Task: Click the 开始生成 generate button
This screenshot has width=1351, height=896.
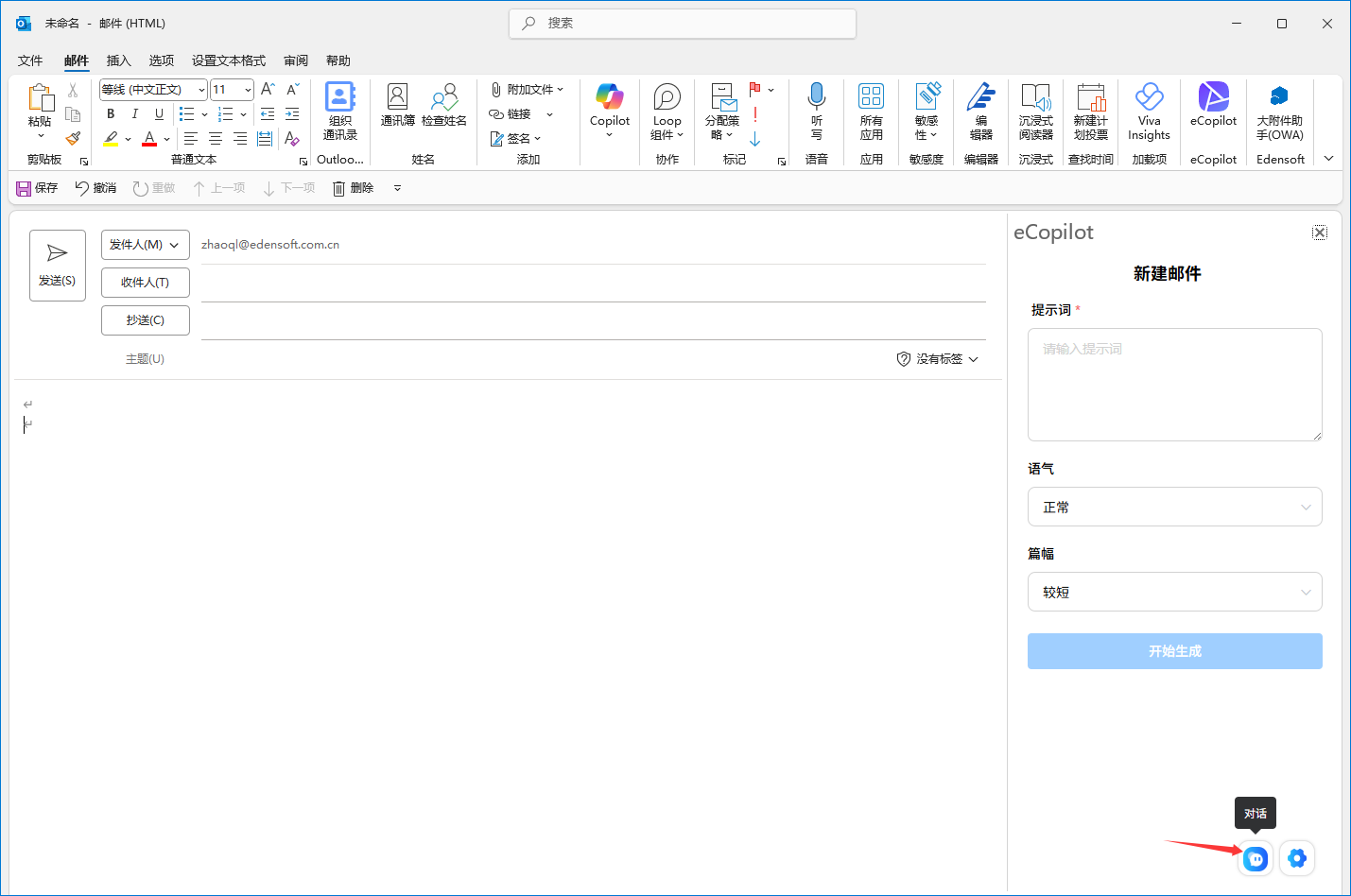Action: [1174, 650]
